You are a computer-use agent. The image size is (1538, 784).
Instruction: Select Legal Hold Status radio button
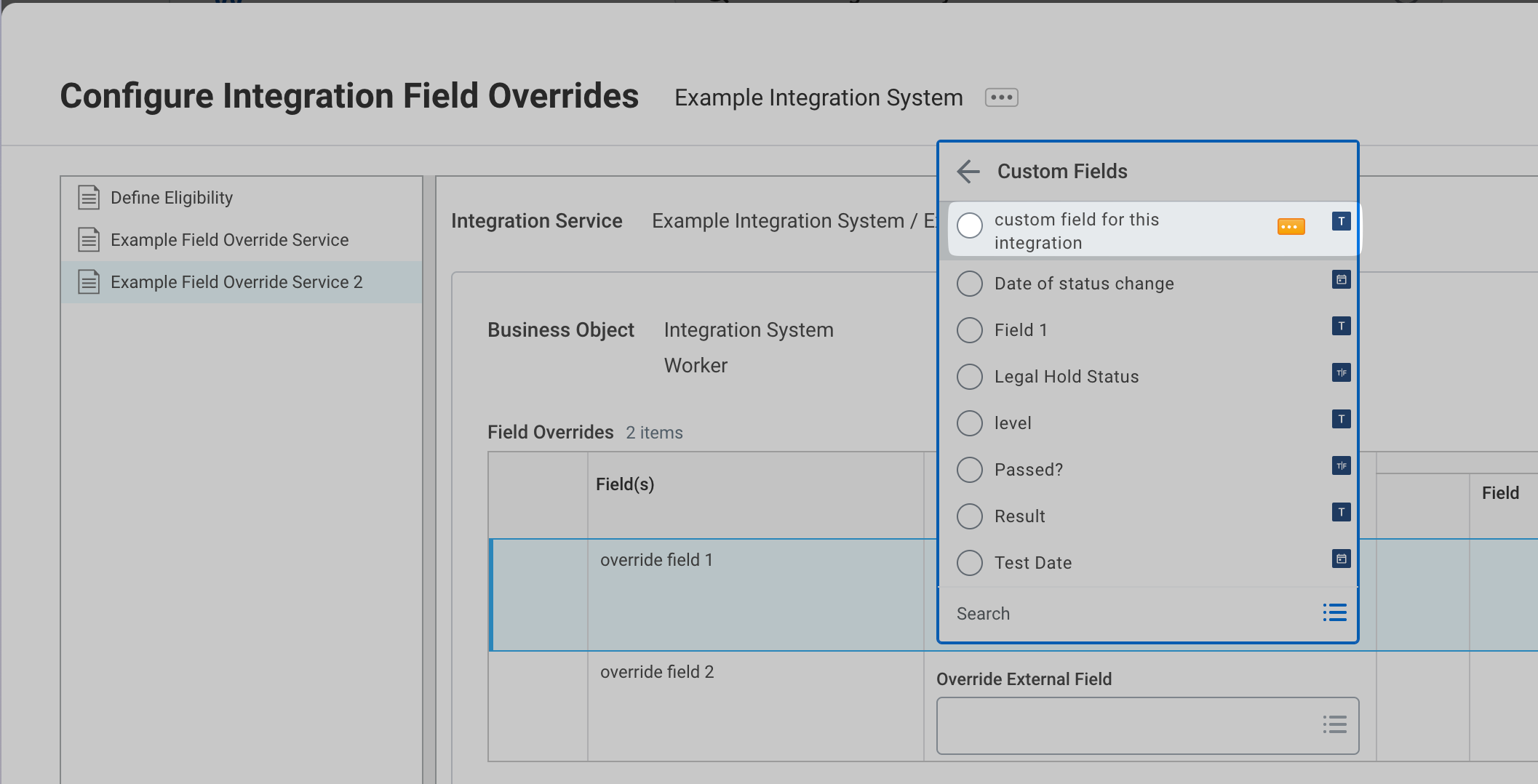tap(969, 377)
